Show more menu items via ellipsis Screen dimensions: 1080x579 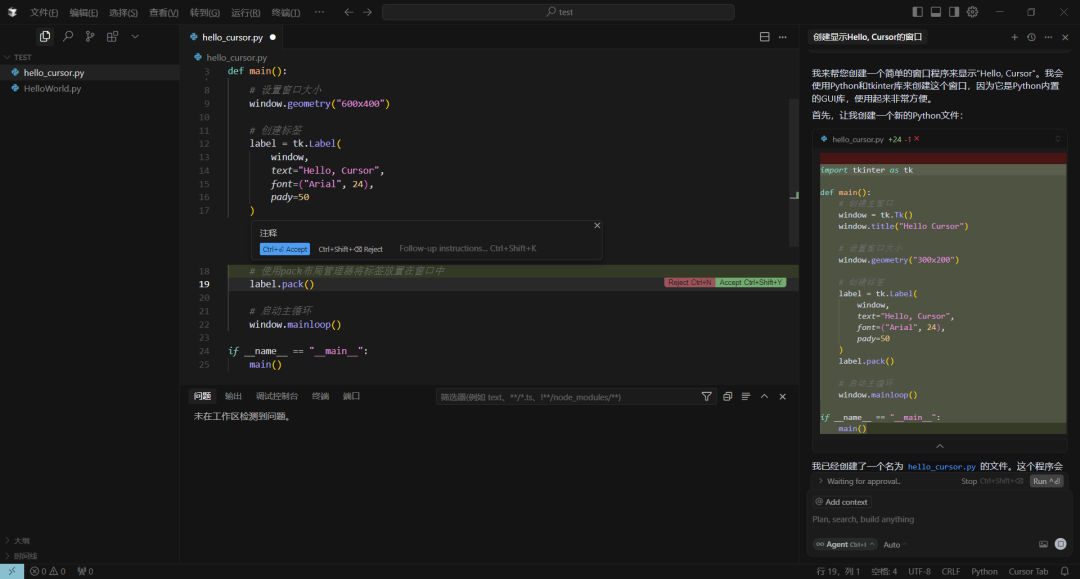point(320,12)
